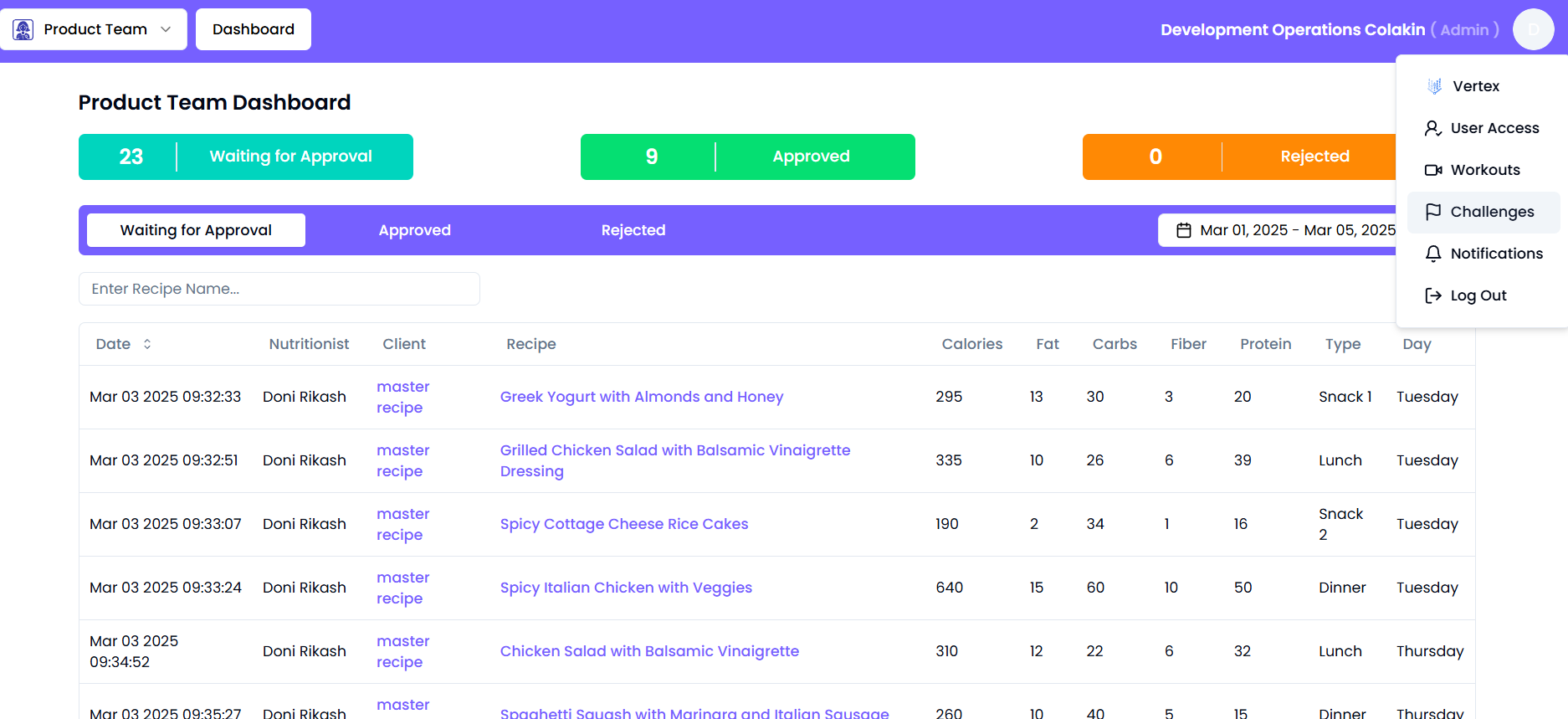Click the Log Out arrow icon
This screenshot has height=719, width=1568.
tap(1433, 295)
